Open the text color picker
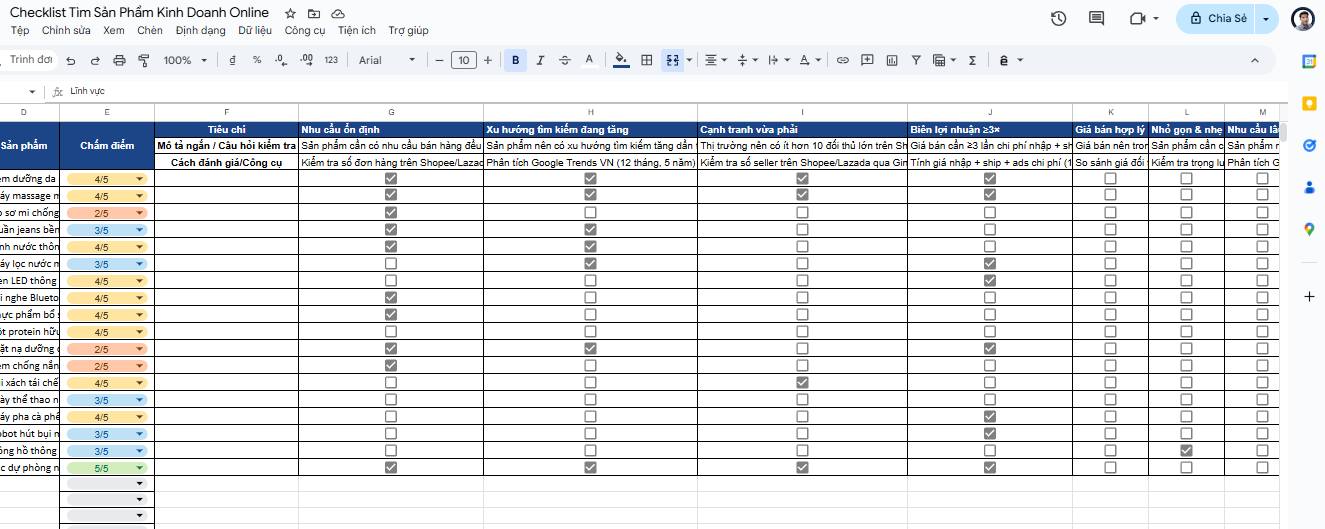 point(590,60)
